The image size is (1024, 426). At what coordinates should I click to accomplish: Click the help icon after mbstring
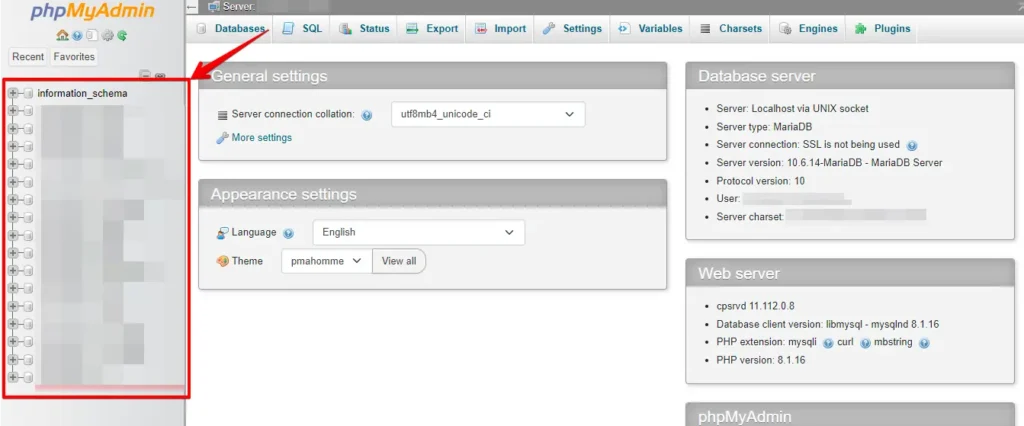click(x=923, y=343)
